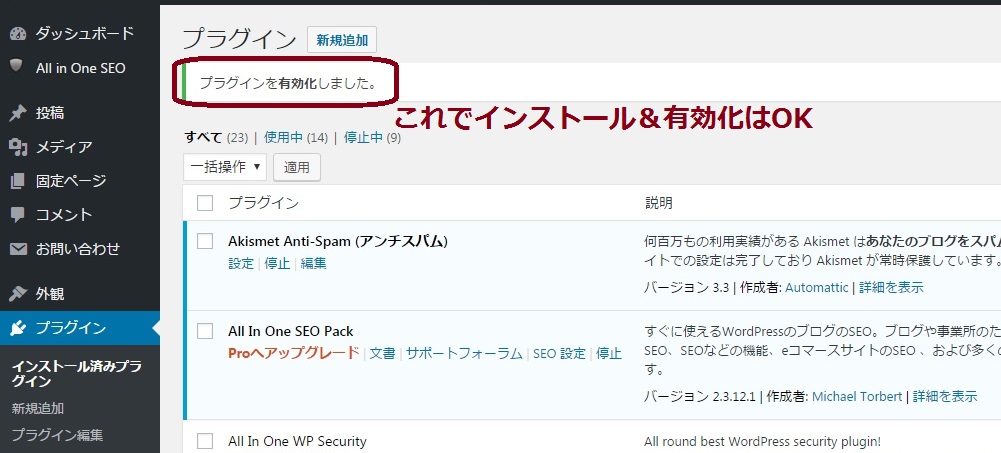Check the select-all plugins checkbox
The width and height of the screenshot is (1001, 453).
(205, 204)
